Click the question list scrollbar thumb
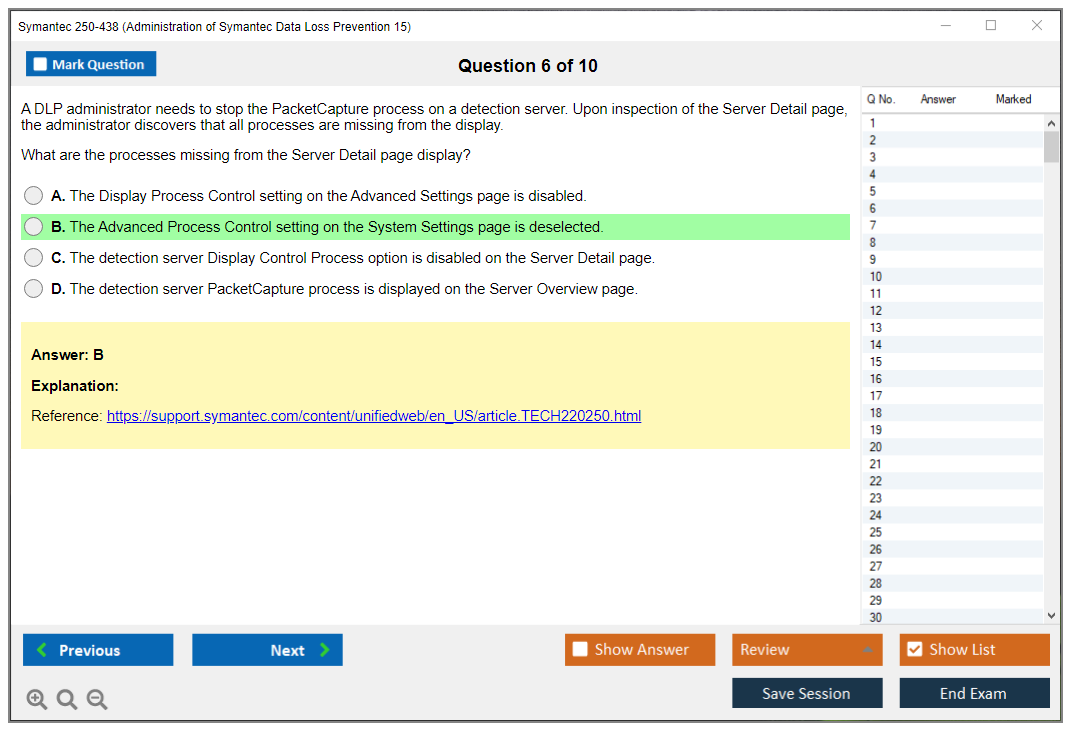 (1051, 146)
